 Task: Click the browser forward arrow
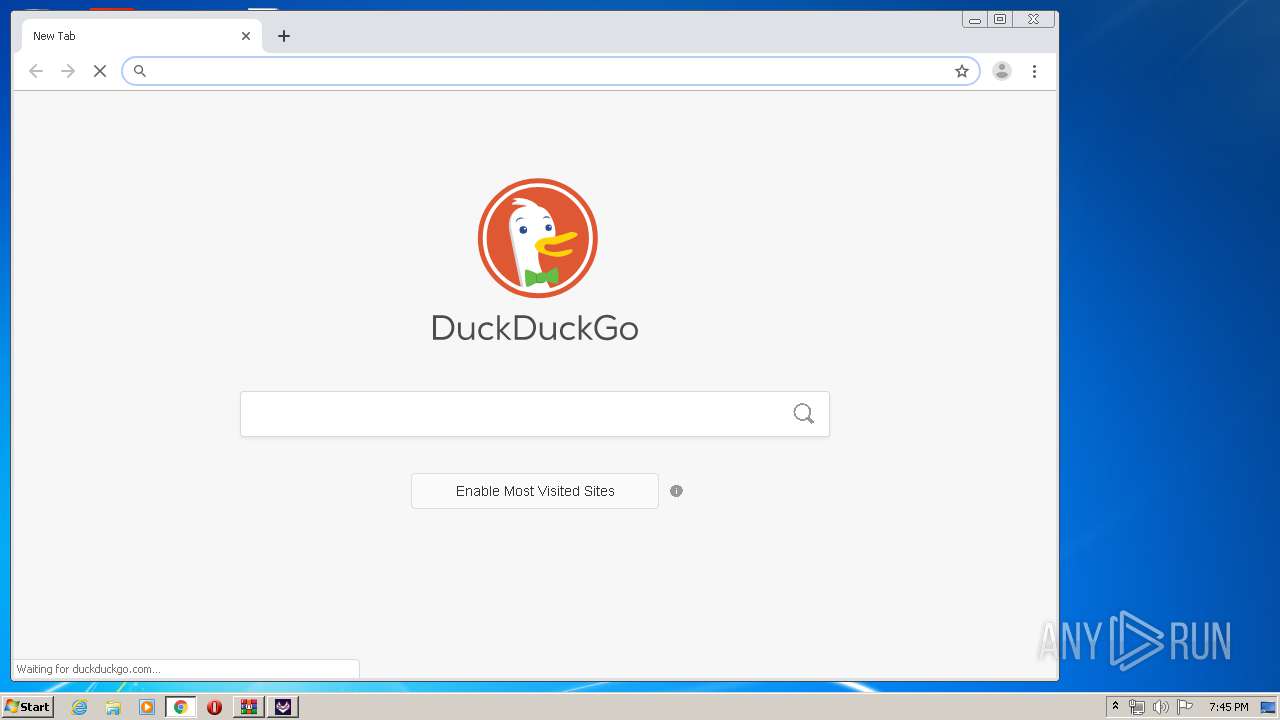68,71
